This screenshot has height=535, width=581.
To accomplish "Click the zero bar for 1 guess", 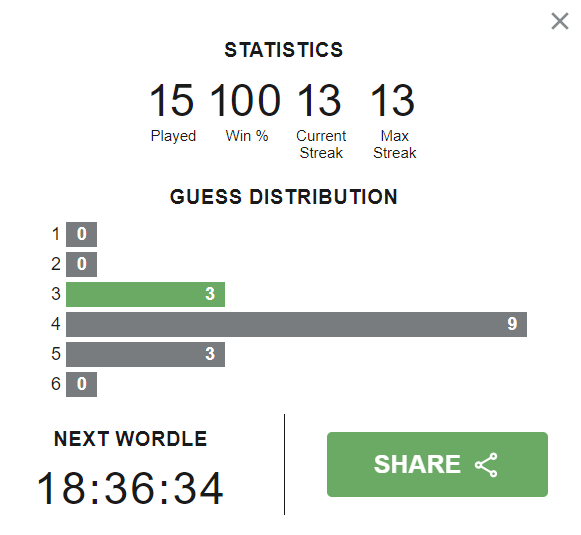I will click(82, 234).
